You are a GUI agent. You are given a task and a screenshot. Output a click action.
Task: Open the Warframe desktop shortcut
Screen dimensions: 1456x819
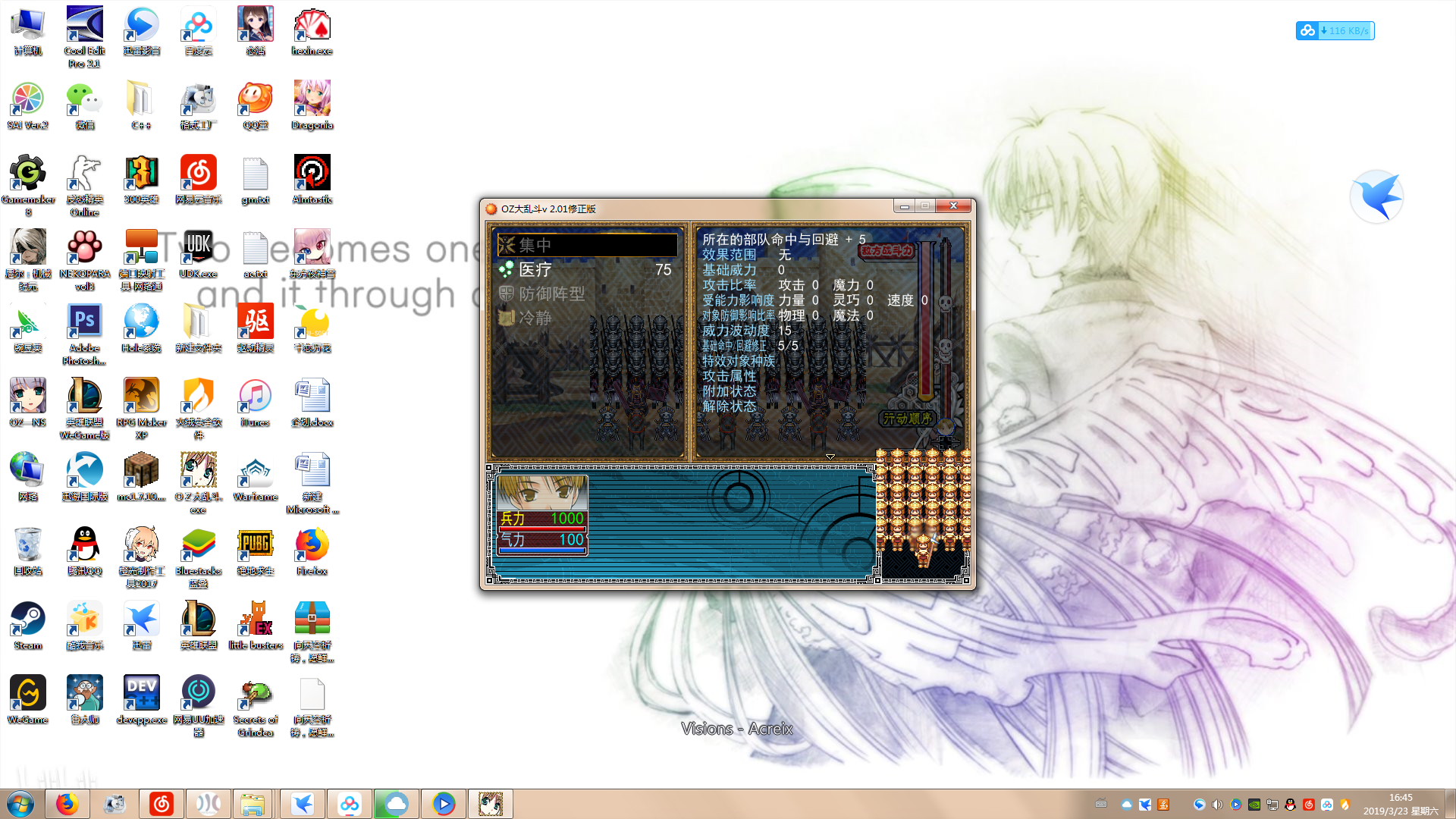[255, 477]
